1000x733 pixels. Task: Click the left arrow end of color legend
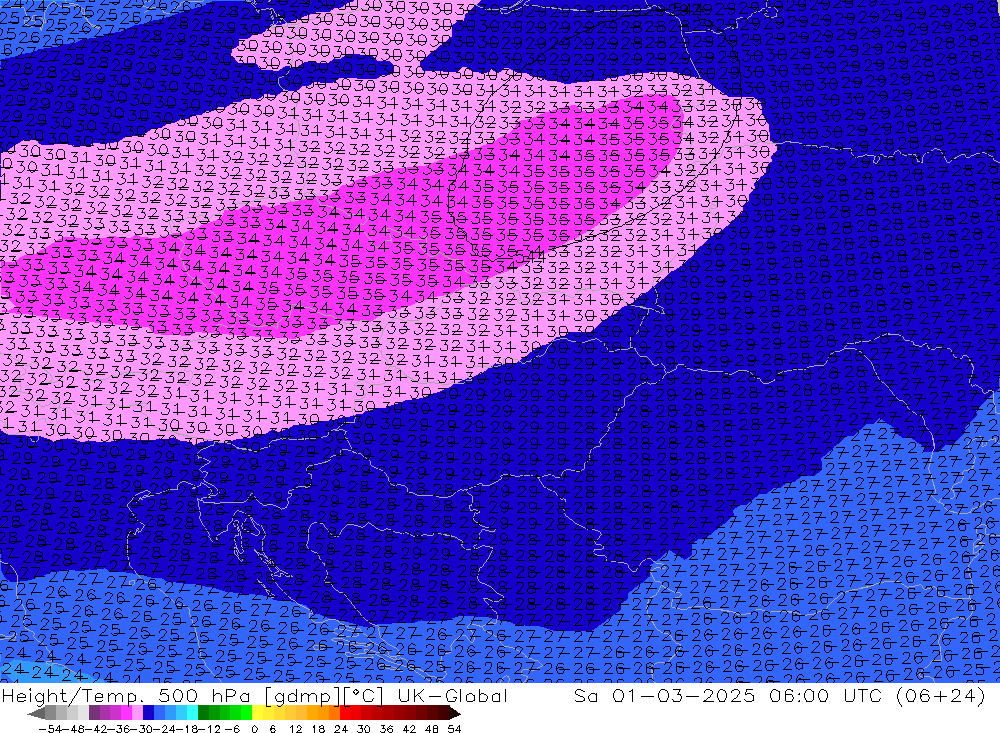[x=36, y=714]
